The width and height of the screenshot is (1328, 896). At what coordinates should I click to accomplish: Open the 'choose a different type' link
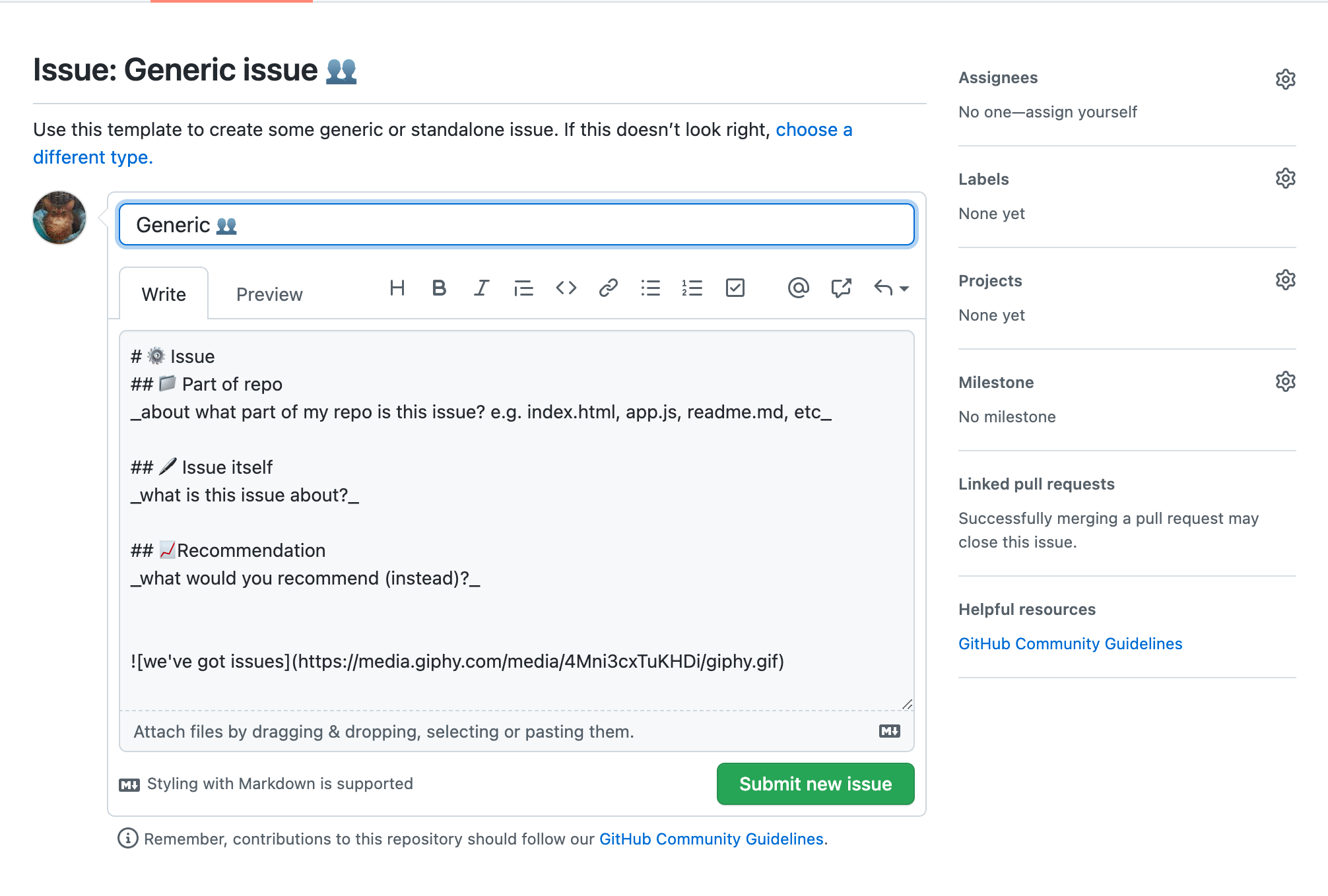(814, 129)
